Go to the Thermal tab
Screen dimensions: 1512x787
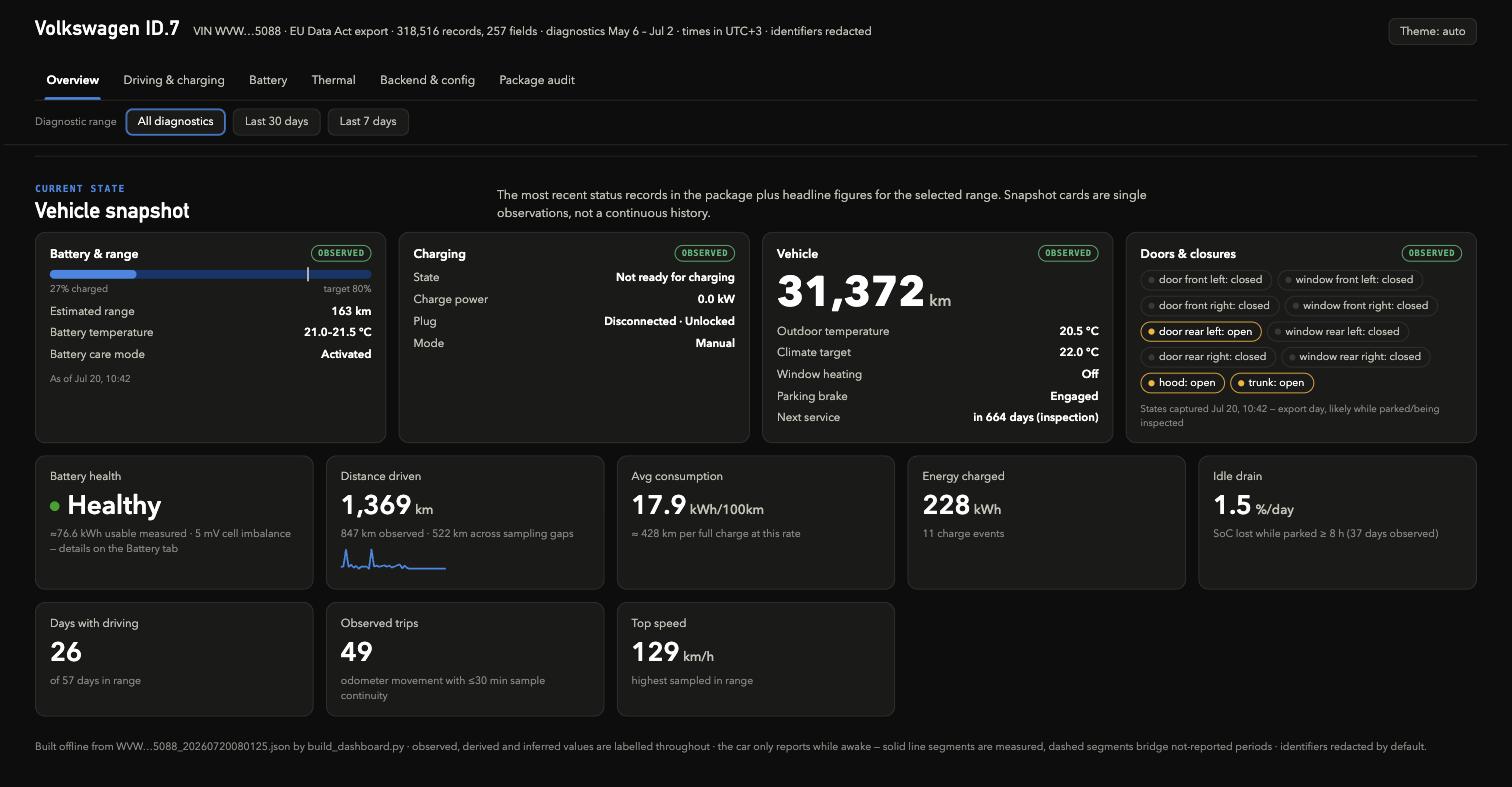click(333, 80)
